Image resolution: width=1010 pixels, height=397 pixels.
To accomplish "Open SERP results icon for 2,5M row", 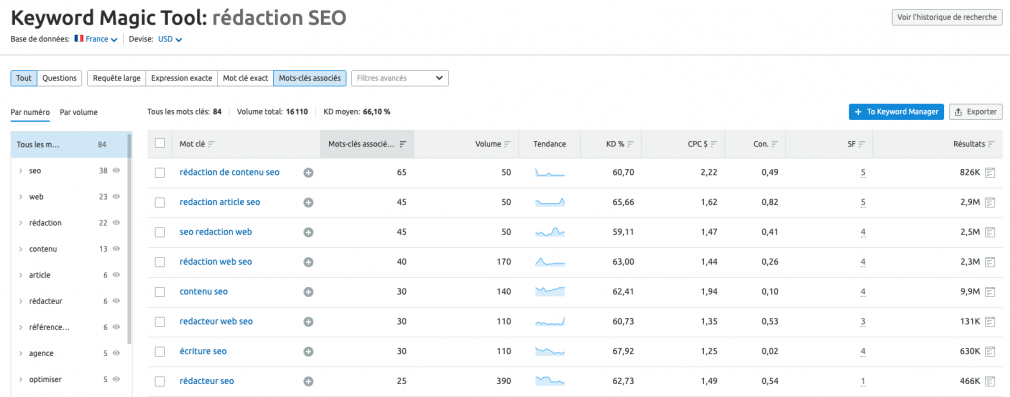I will [x=991, y=232].
